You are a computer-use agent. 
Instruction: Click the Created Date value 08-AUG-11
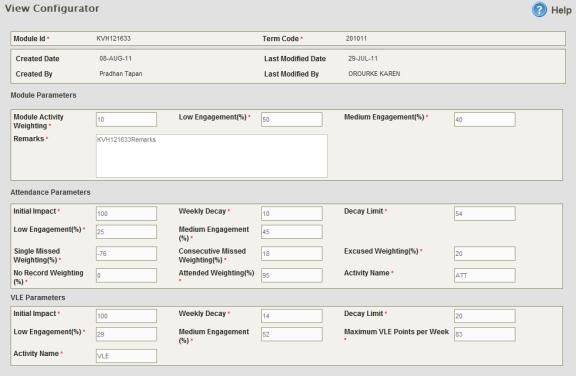click(x=115, y=59)
